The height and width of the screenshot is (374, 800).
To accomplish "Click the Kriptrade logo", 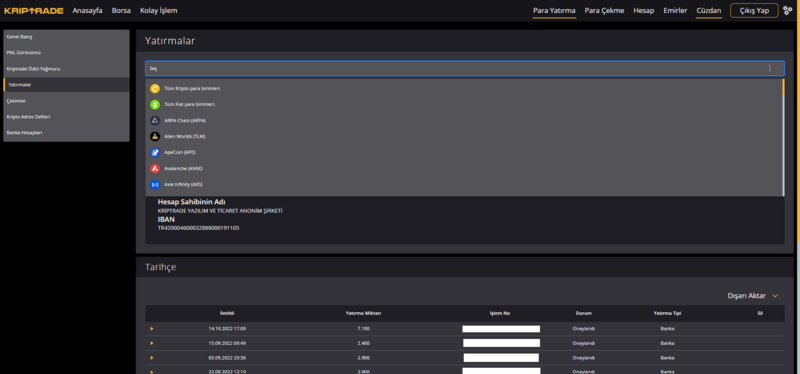I will tap(34, 10).
